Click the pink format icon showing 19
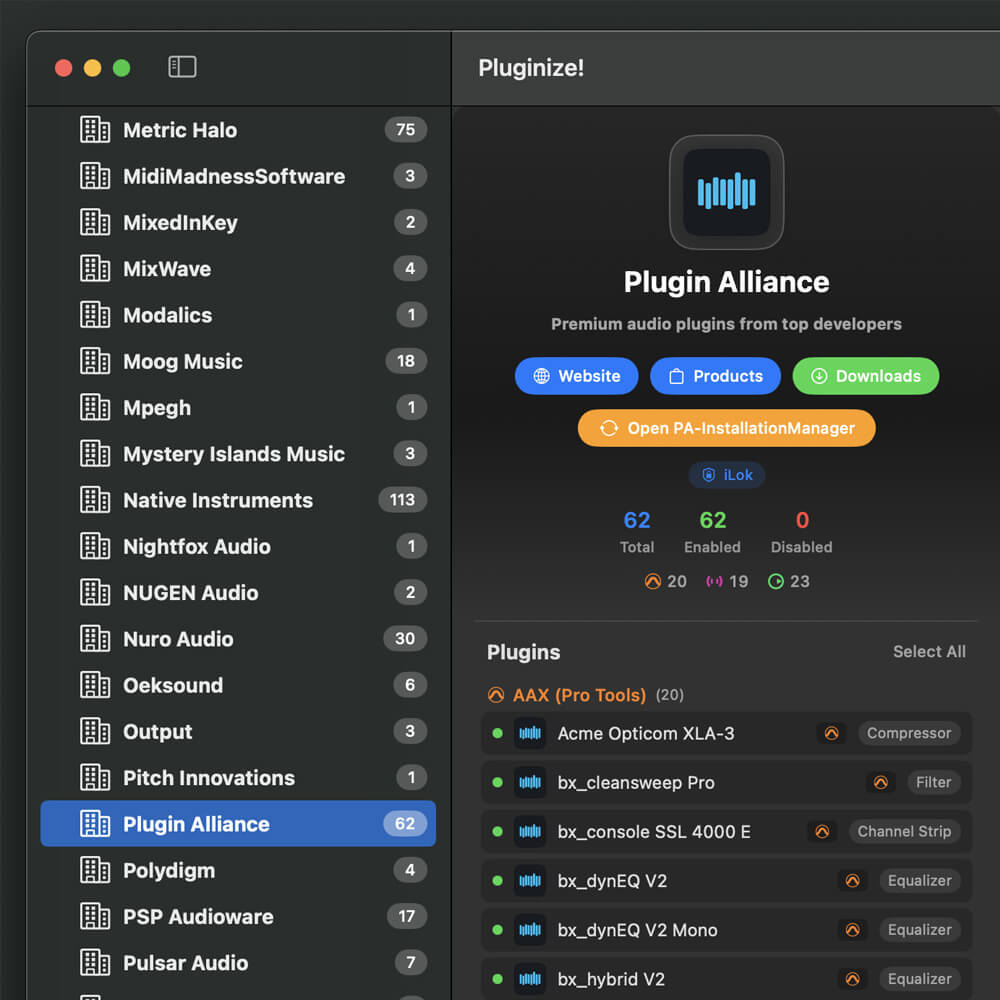Screen dimensions: 1000x1000 (x=714, y=581)
